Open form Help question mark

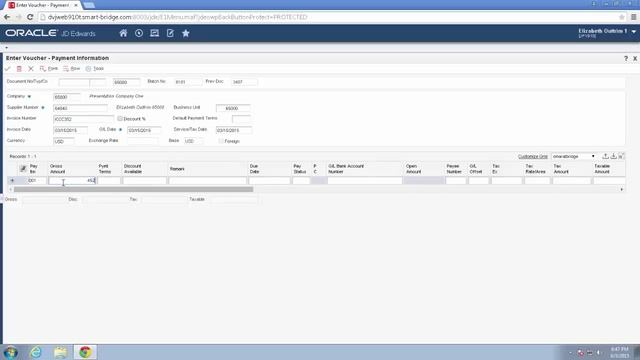coord(626,59)
